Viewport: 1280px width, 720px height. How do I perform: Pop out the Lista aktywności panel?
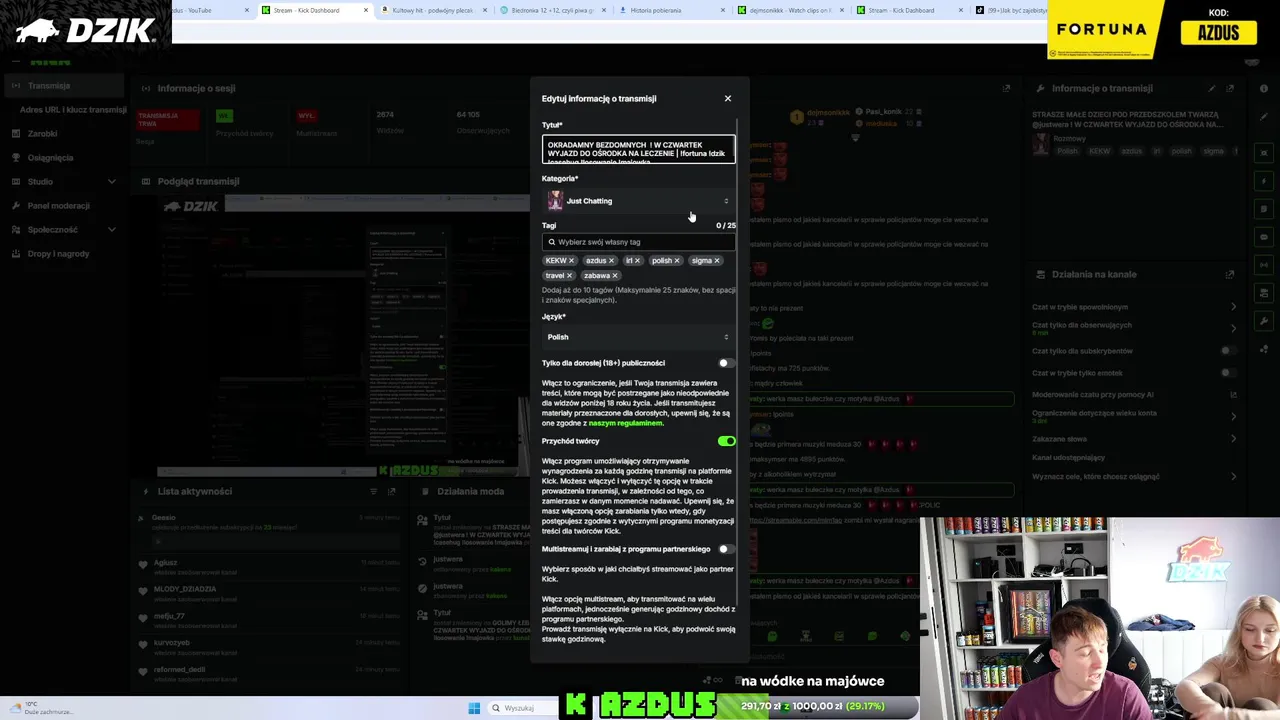pyautogui.click(x=392, y=491)
